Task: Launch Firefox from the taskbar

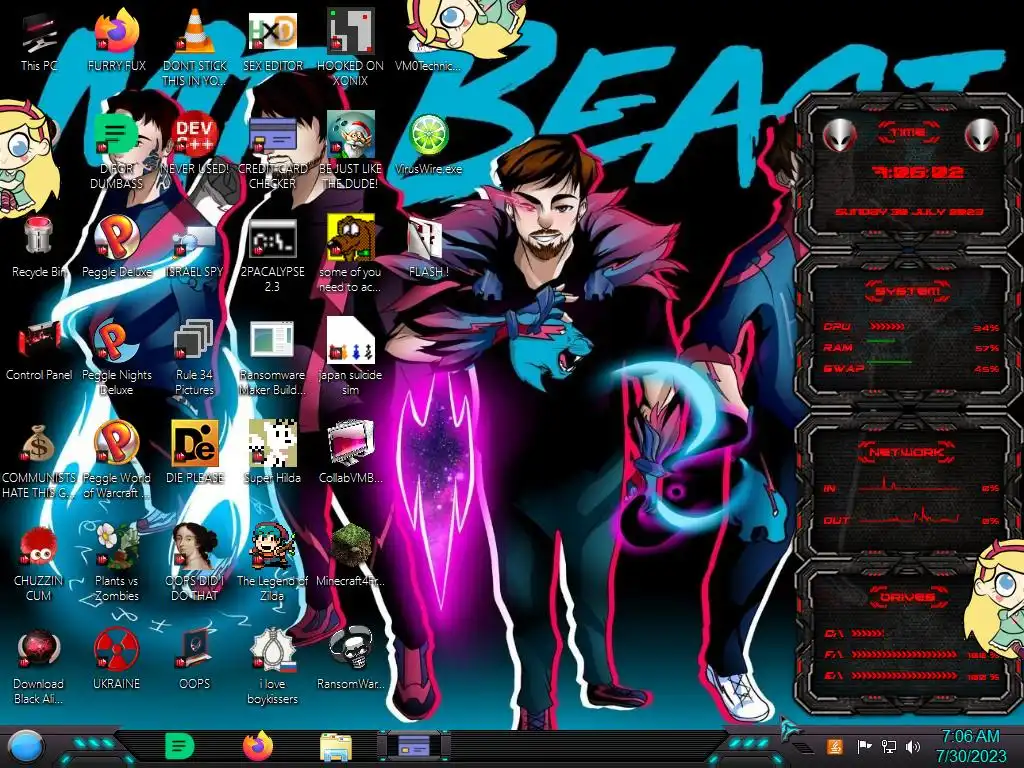Action: [258, 746]
